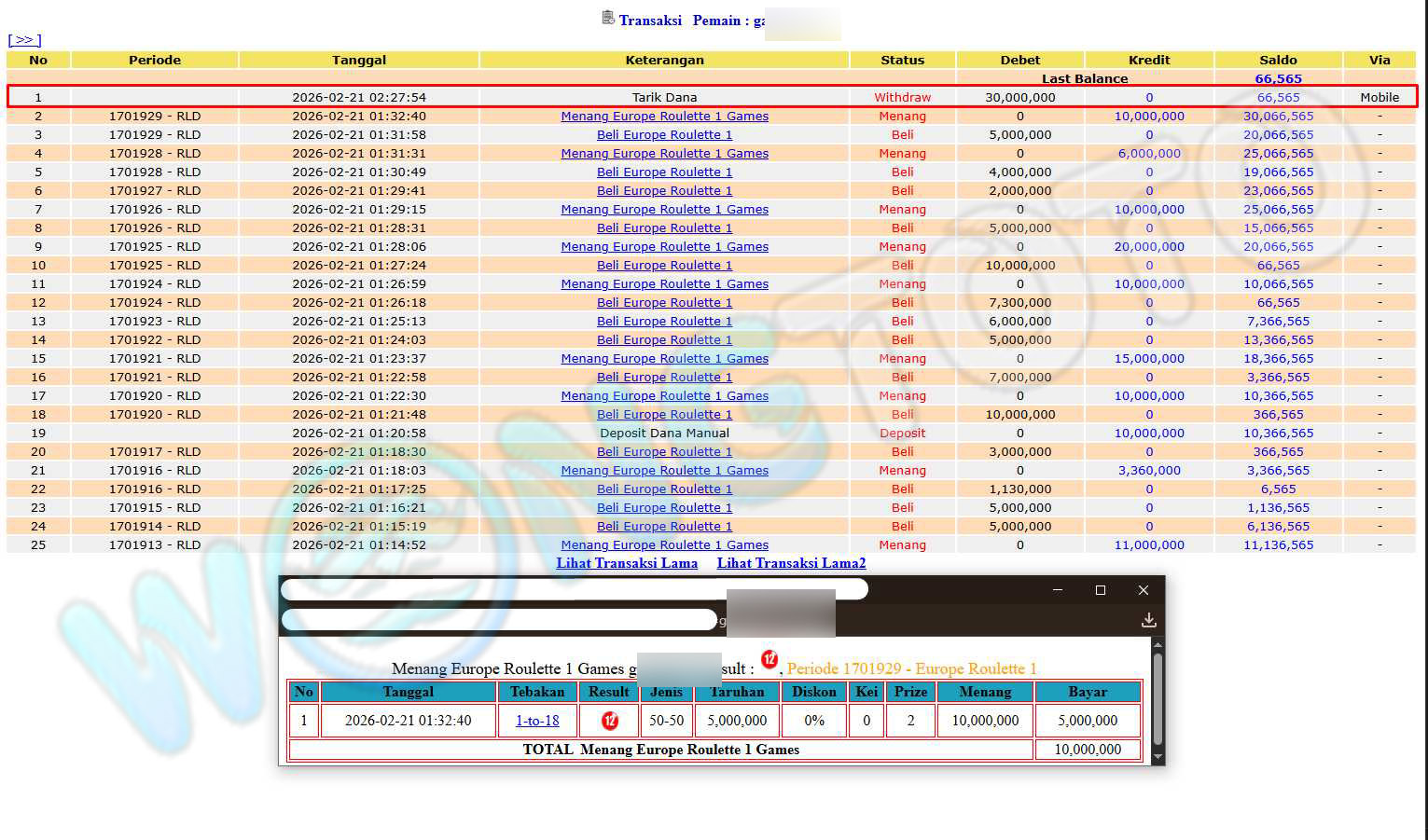Image resolution: width=1428 pixels, height=840 pixels.
Task: Click popup scrollbar up arrow
Action: click(1158, 645)
